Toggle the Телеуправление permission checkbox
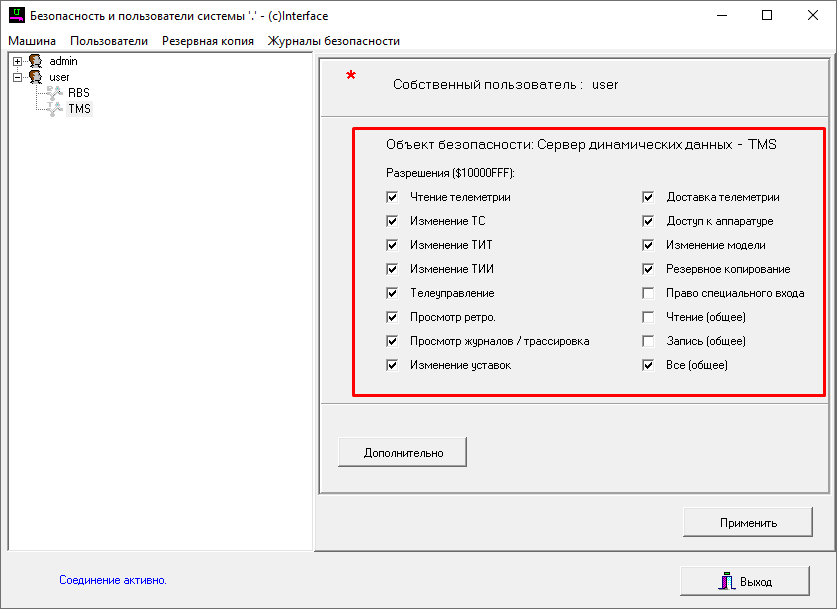837x609 pixels. (392, 293)
